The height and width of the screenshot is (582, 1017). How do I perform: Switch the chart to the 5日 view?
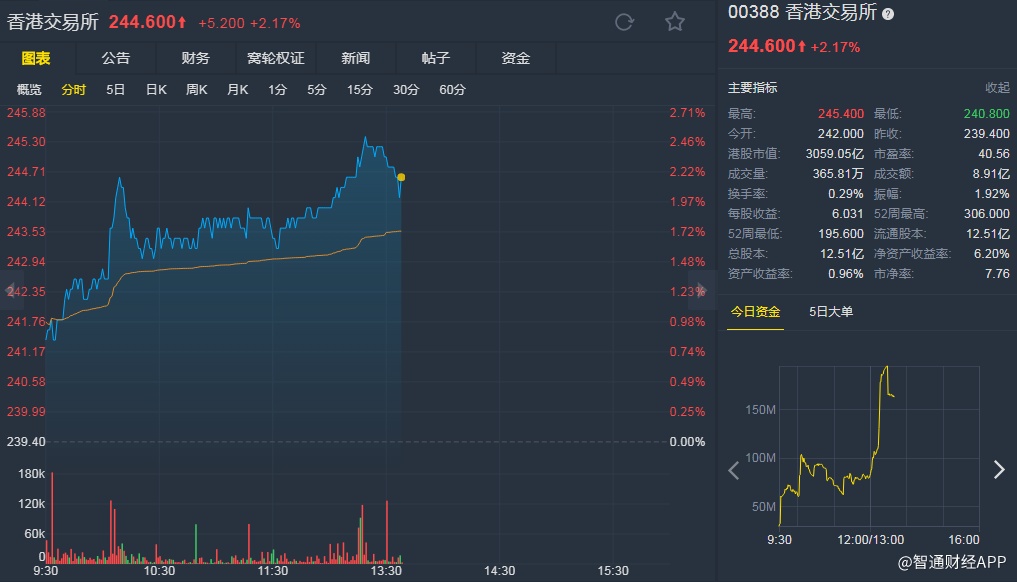tap(115, 90)
